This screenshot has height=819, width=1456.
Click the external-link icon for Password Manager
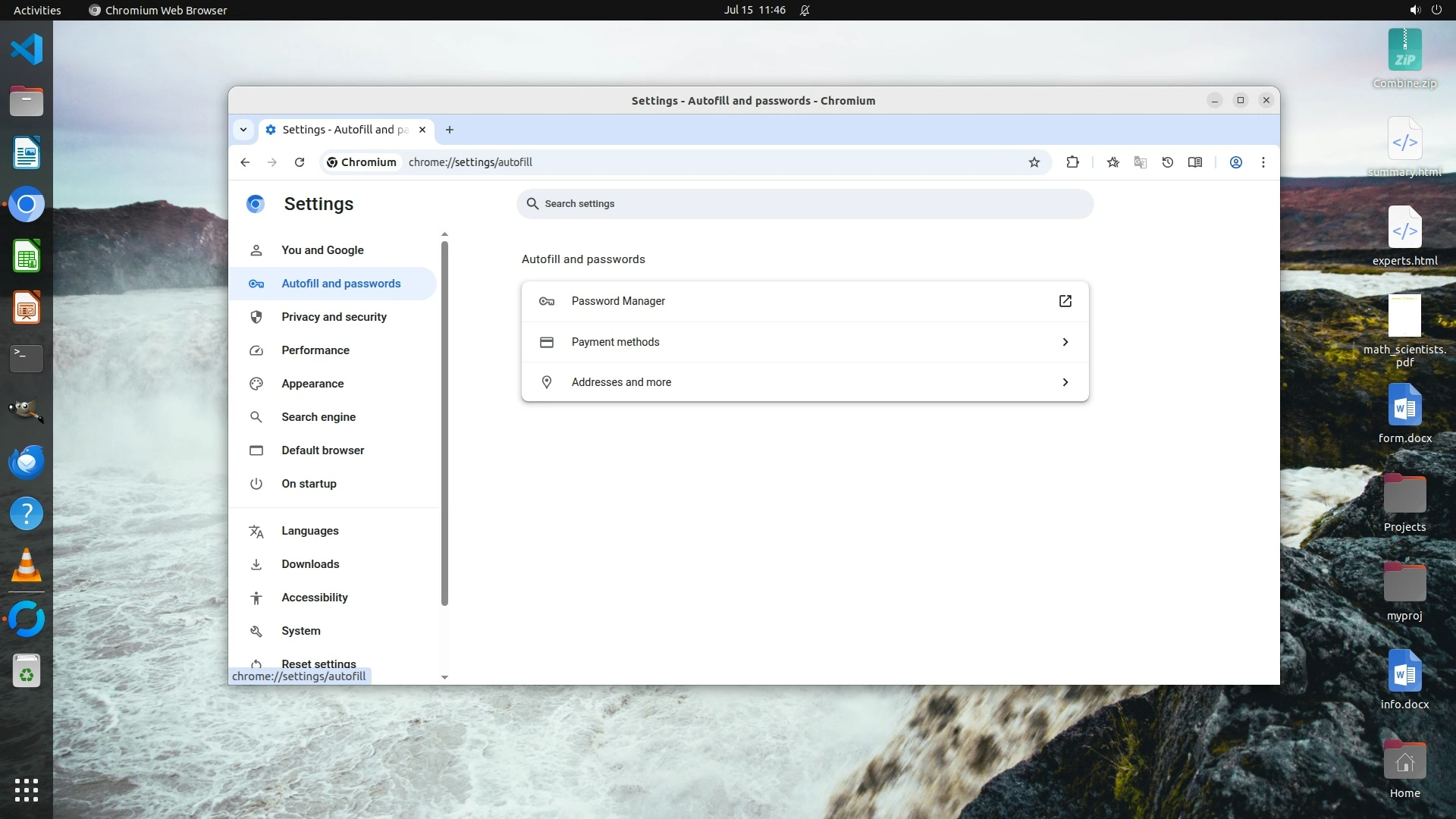coord(1065,301)
